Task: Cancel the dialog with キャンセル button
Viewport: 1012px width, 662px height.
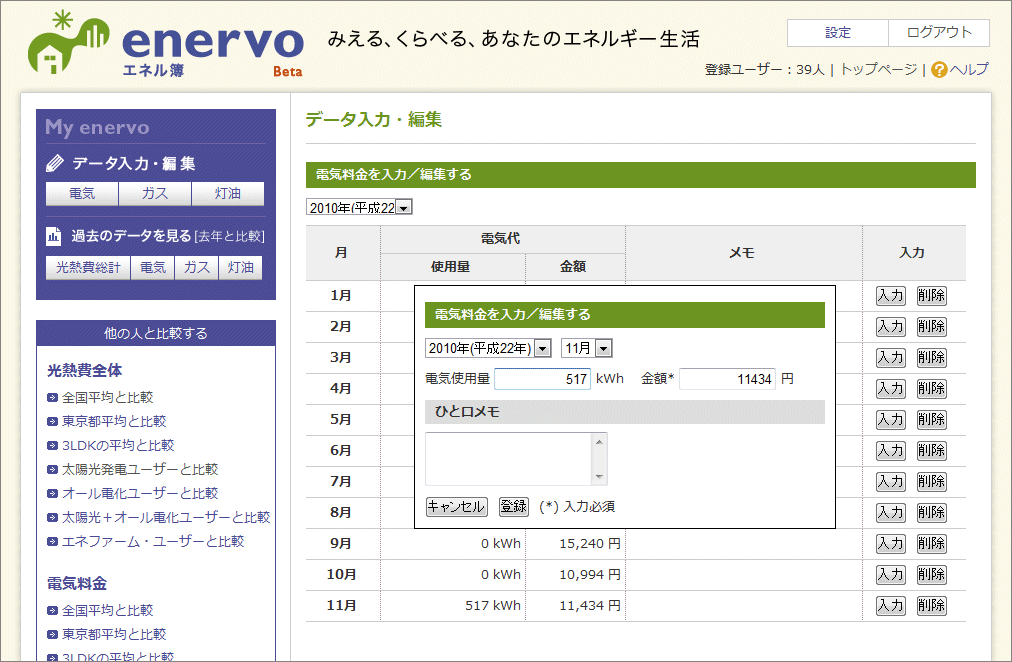Action: [x=456, y=507]
